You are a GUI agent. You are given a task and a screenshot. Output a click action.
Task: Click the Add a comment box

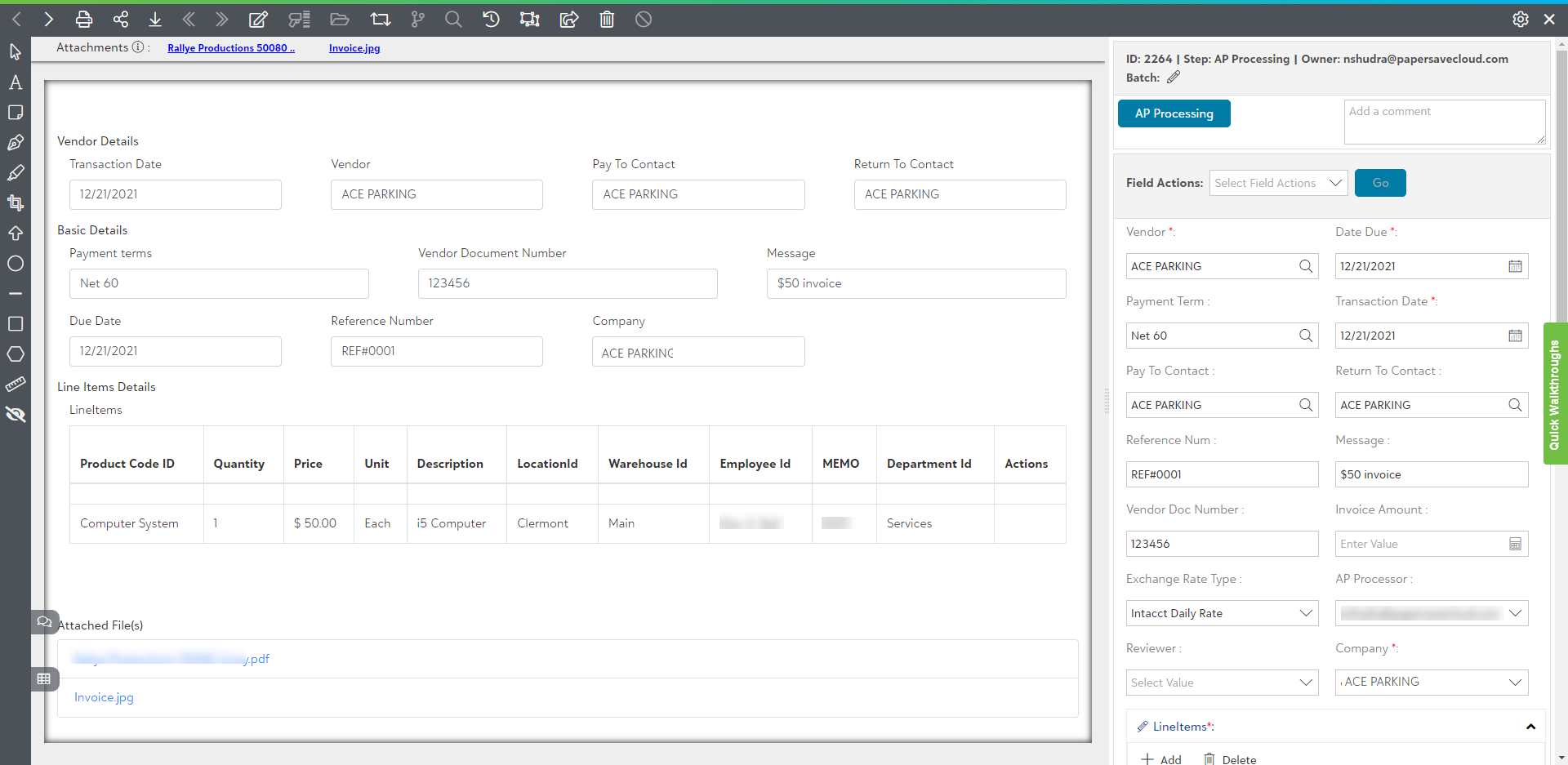point(1445,122)
